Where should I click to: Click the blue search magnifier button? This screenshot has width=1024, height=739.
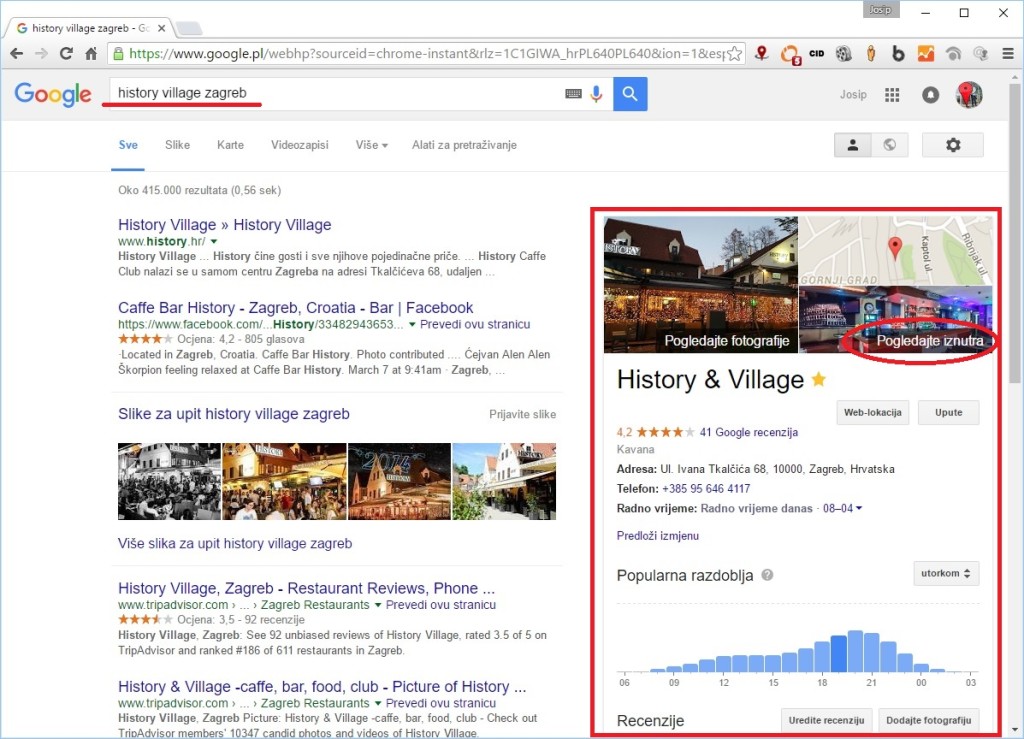630,94
